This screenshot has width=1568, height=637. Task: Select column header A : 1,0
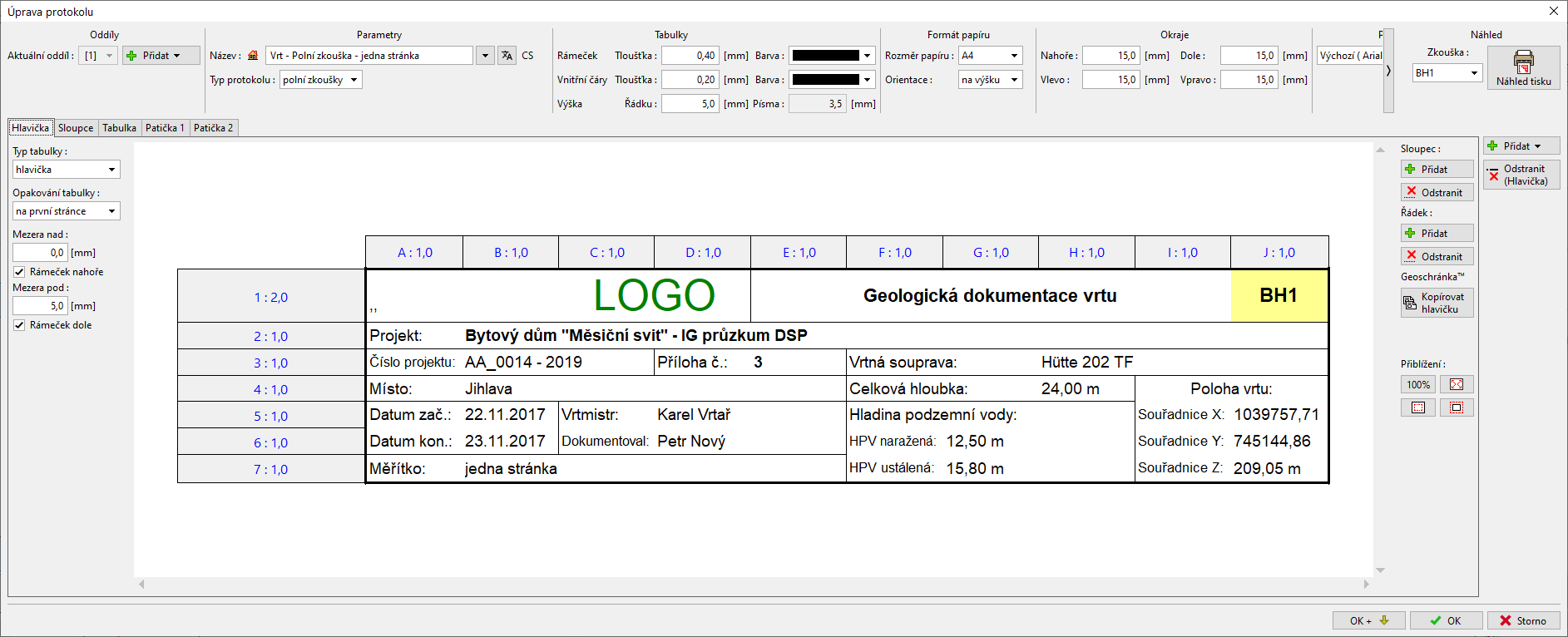[x=414, y=253]
